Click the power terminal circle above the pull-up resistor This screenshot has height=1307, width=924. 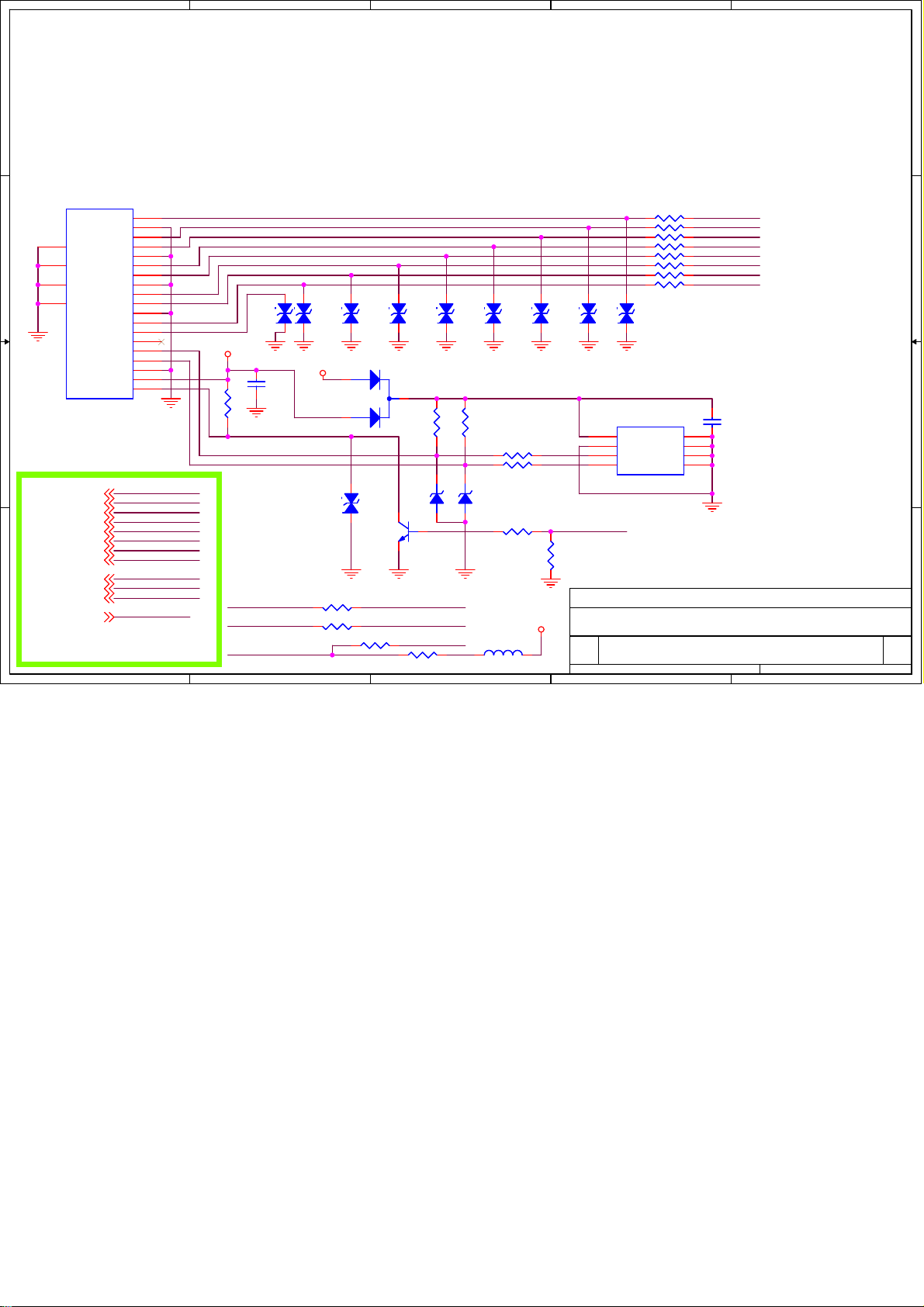point(227,354)
